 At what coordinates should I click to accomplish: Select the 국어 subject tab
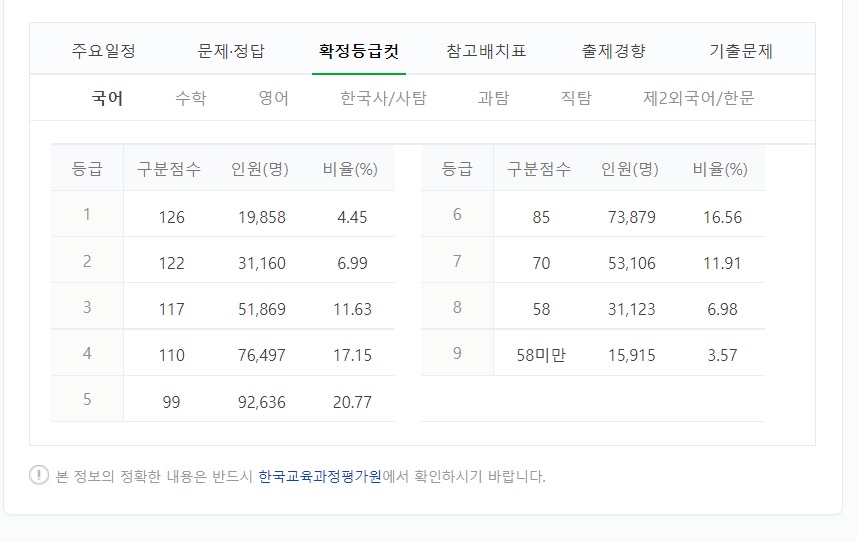(x=107, y=98)
